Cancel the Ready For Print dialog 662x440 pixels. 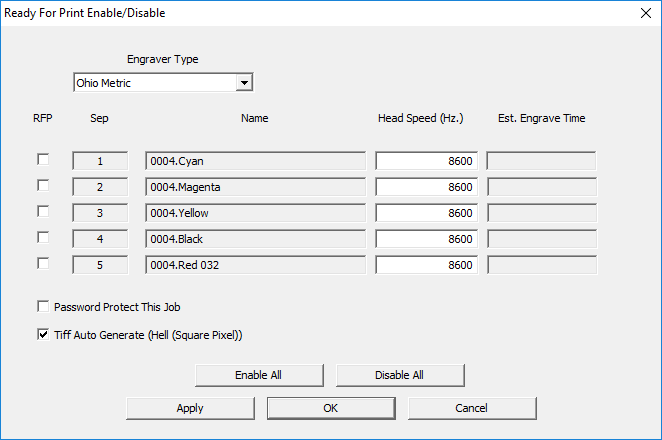[x=471, y=408]
